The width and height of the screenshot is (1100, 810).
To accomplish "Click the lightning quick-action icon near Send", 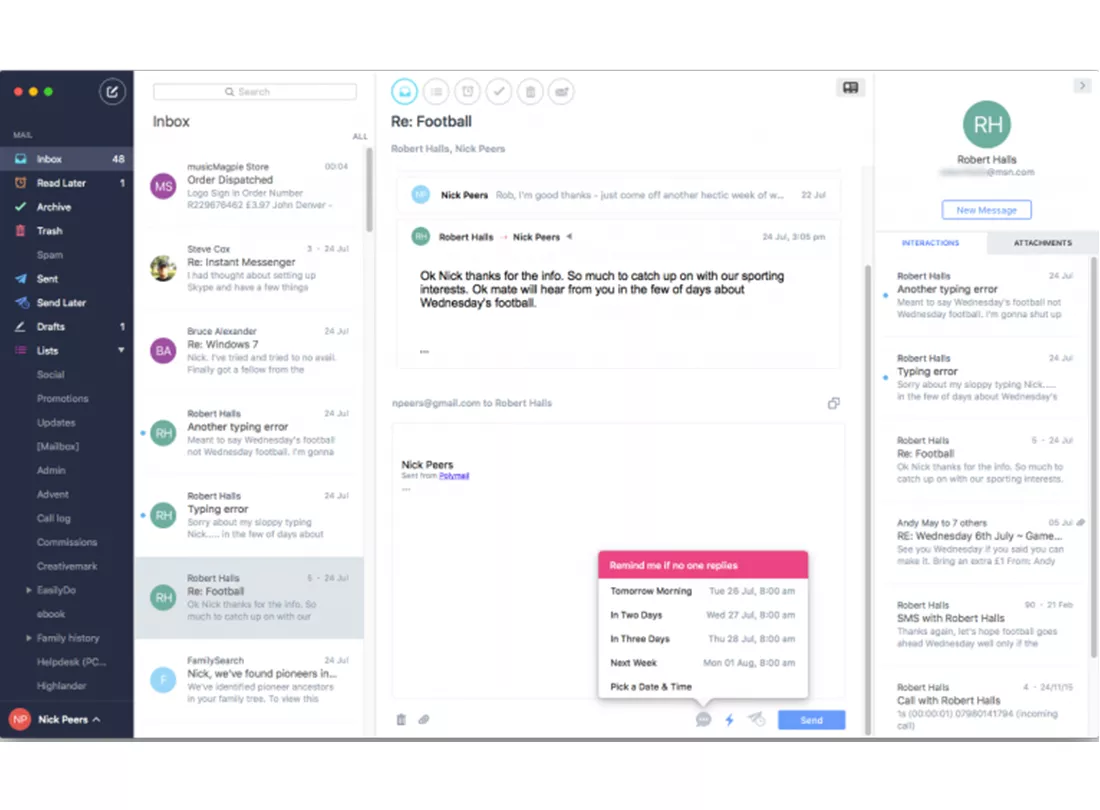I will (x=729, y=719).
